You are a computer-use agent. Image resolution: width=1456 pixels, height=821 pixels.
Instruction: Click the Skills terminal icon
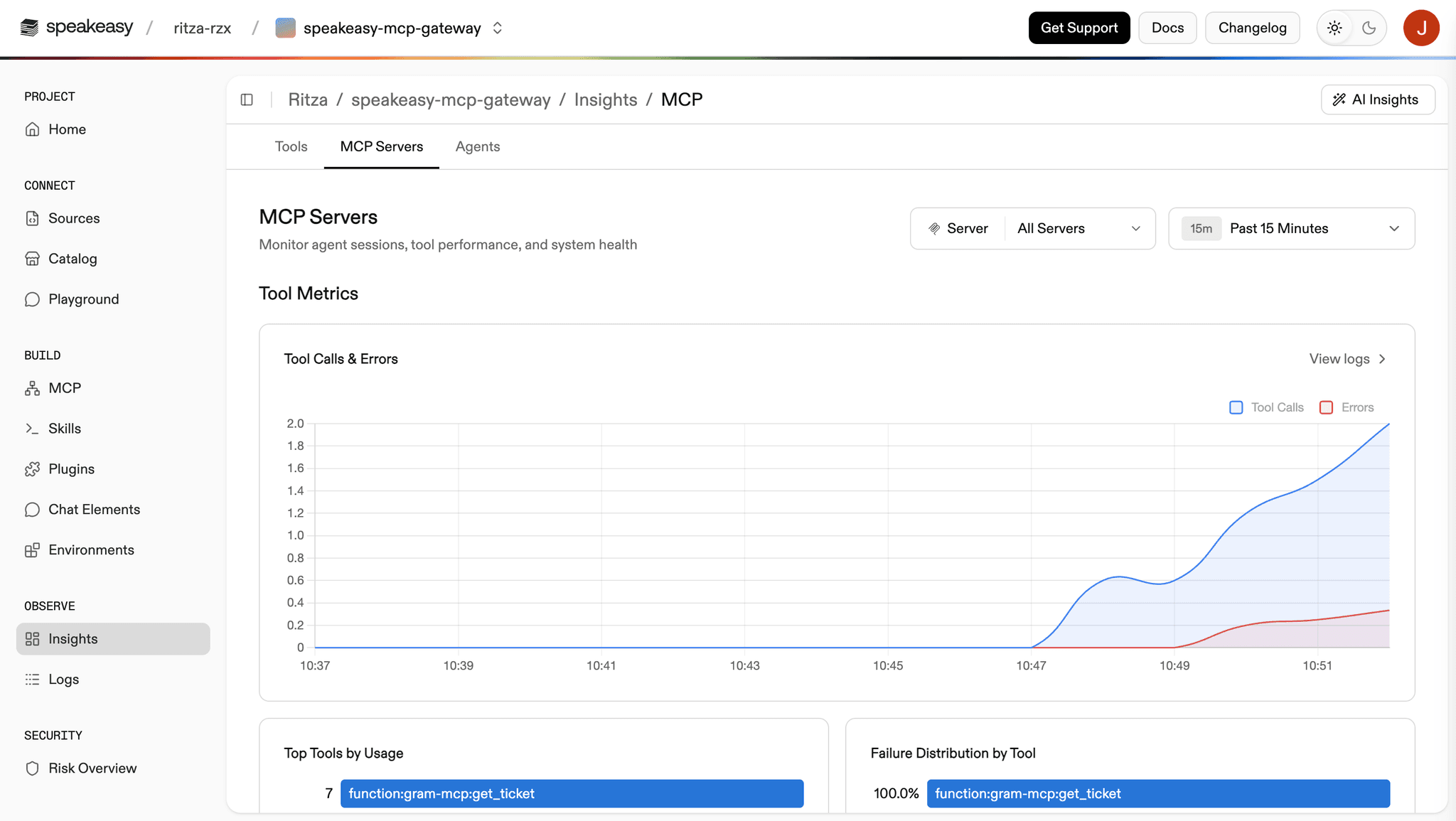(32, 429)
